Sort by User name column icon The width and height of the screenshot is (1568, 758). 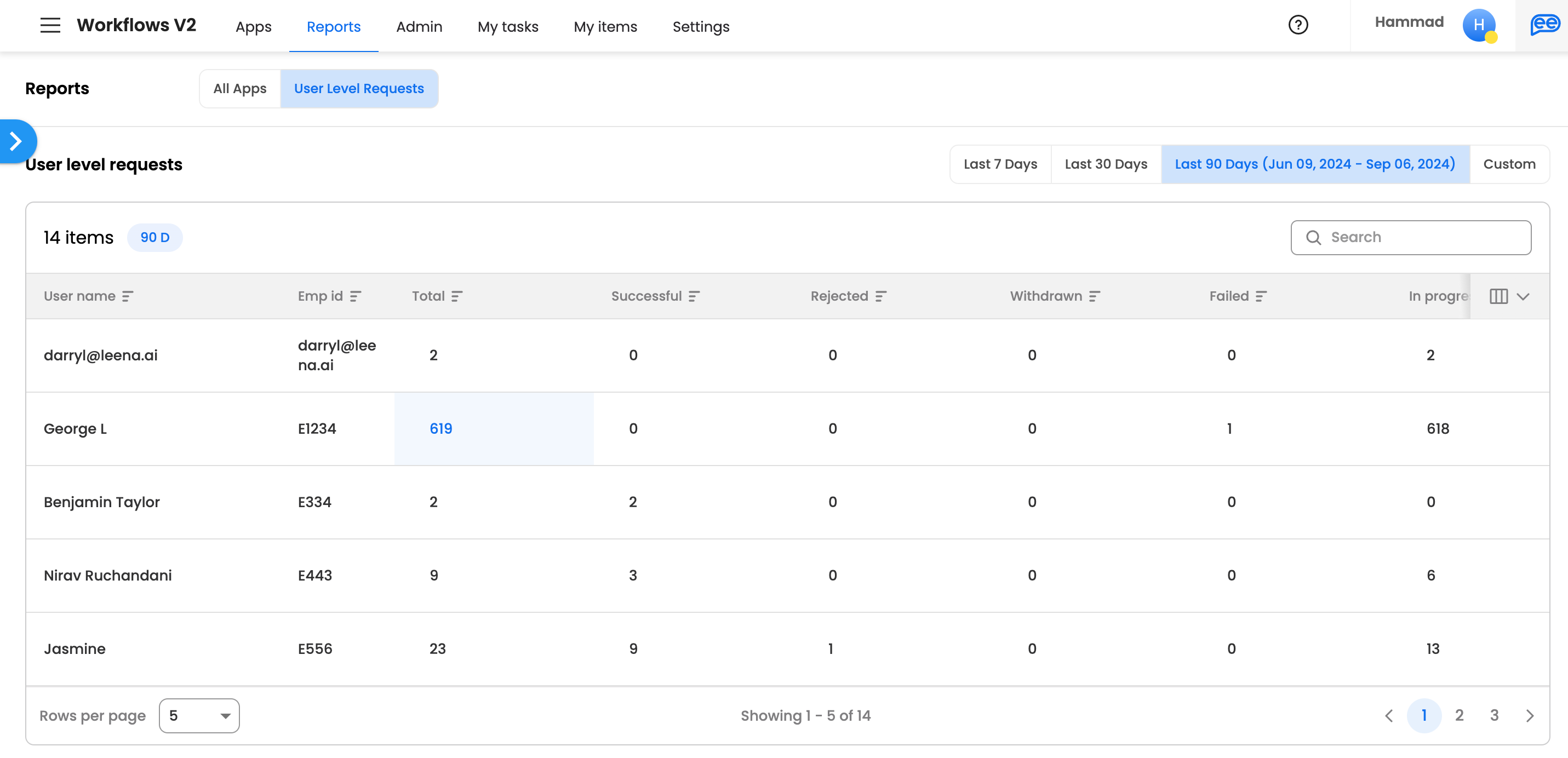pos(127,296)
